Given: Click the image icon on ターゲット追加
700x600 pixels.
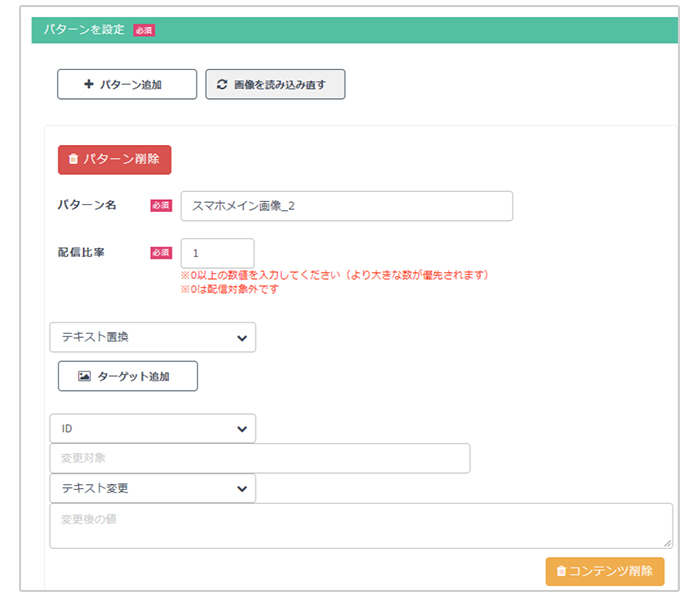Looking at the screenshot, I should pos(84,376).
